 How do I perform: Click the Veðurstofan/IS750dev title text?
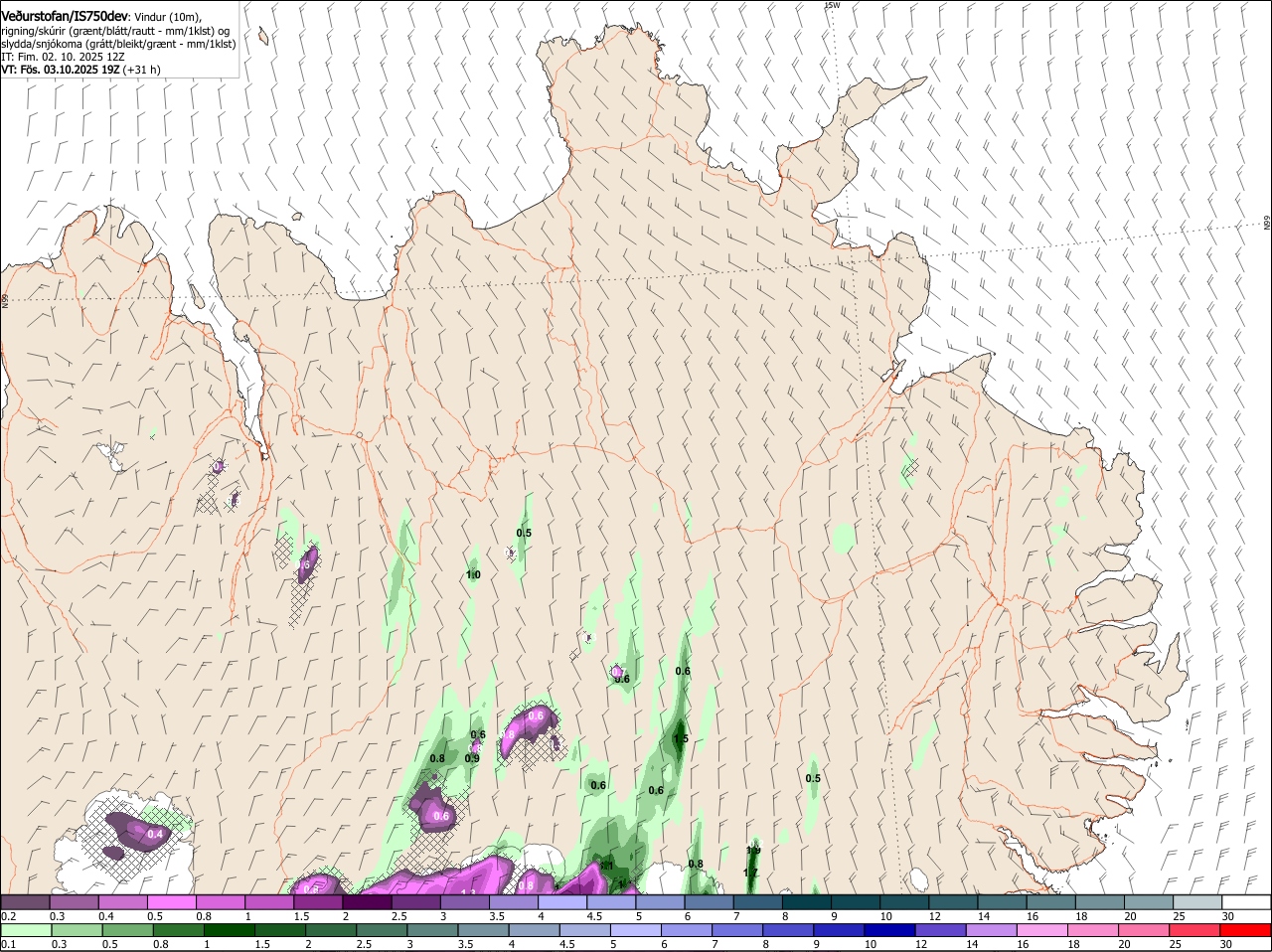pos(64,17)
